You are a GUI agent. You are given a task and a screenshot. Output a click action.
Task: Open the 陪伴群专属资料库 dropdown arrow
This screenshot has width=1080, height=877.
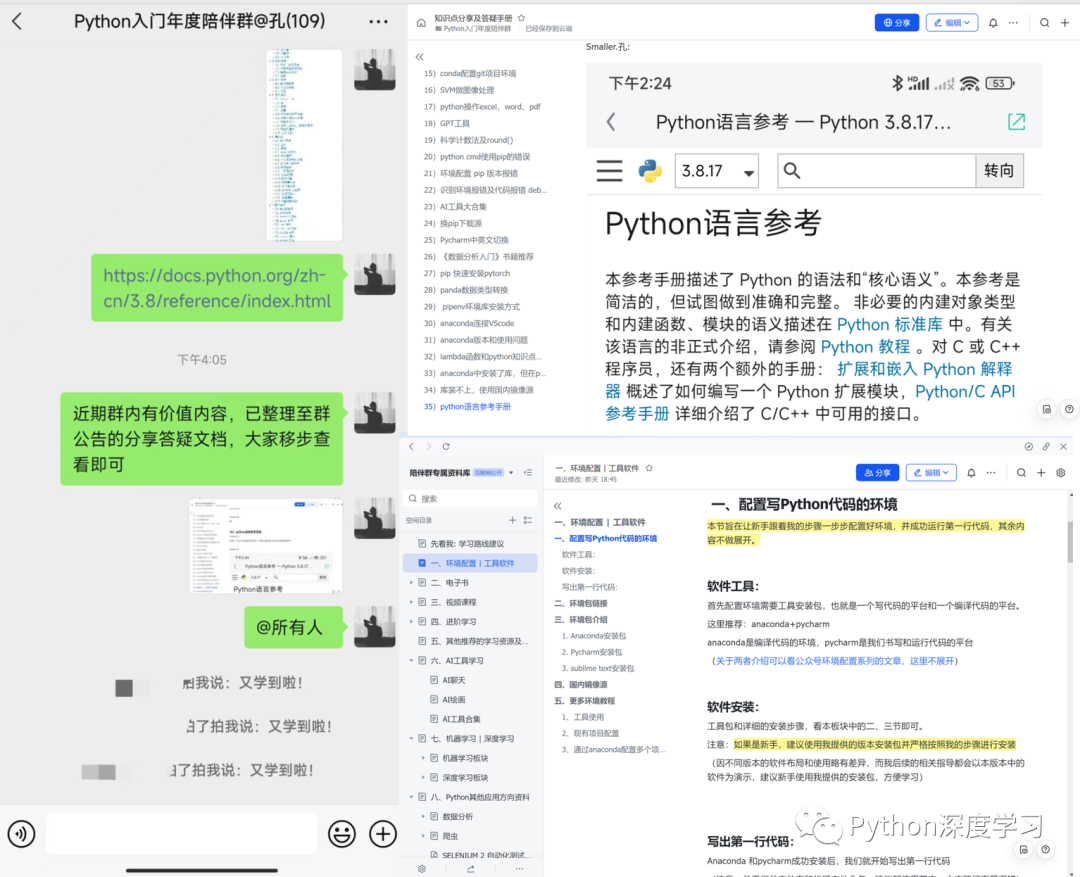tap(511, 473)
